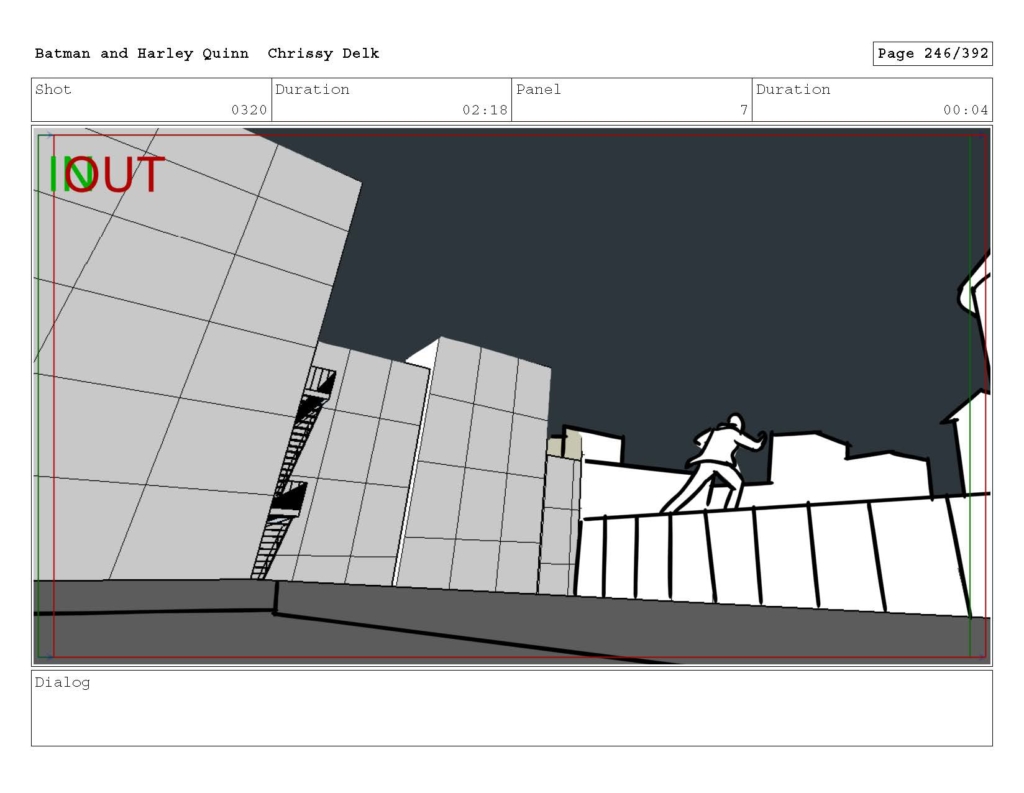Screen dimensions: 1024x793
Task: Click the 'Page 246/392' box
Action: coord(933,54)
